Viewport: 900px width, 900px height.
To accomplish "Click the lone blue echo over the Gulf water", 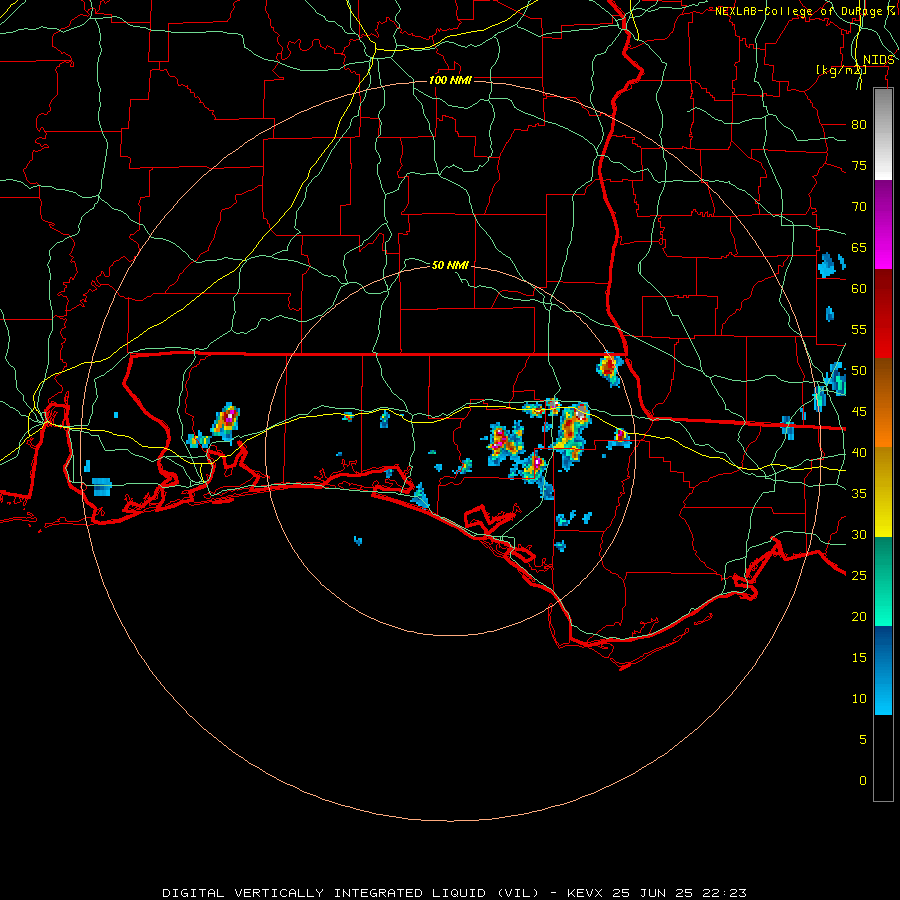I will point(358,540).
